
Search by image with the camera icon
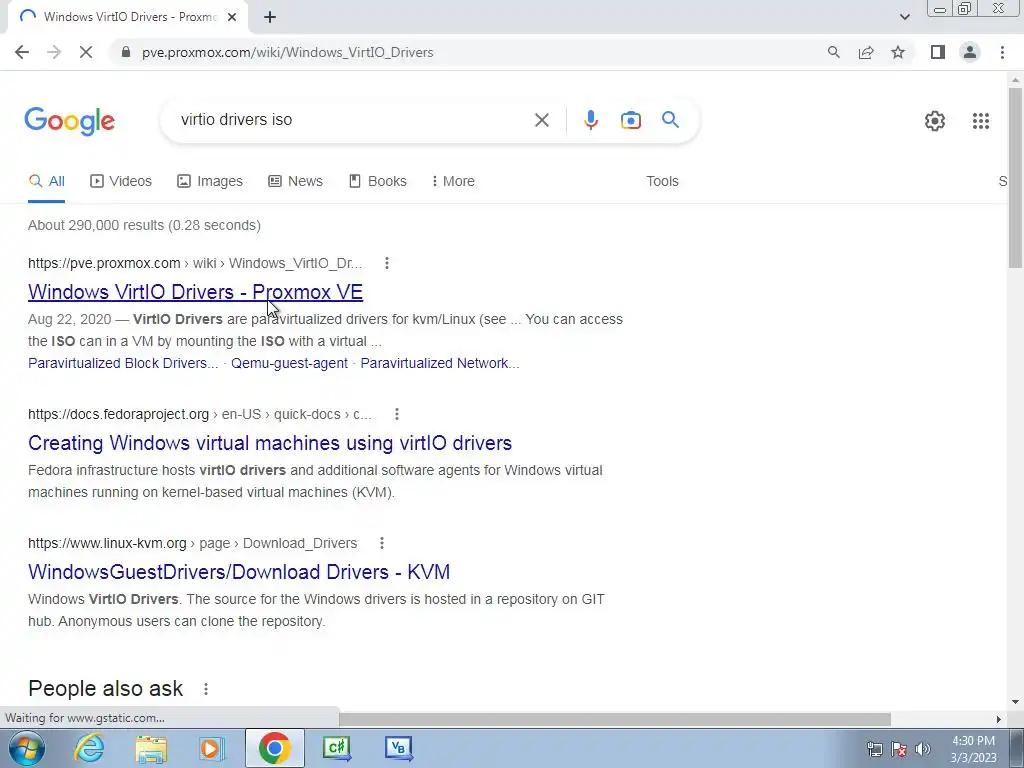(630, 120)
